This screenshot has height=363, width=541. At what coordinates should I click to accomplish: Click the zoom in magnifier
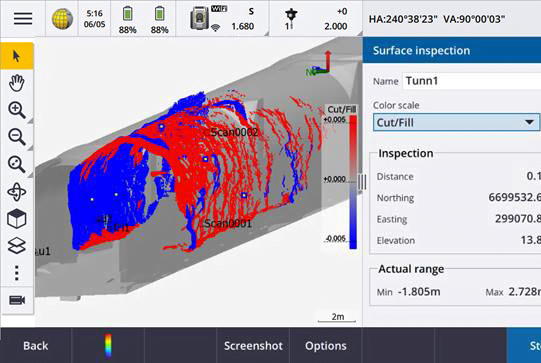click(x=17, y=110)
